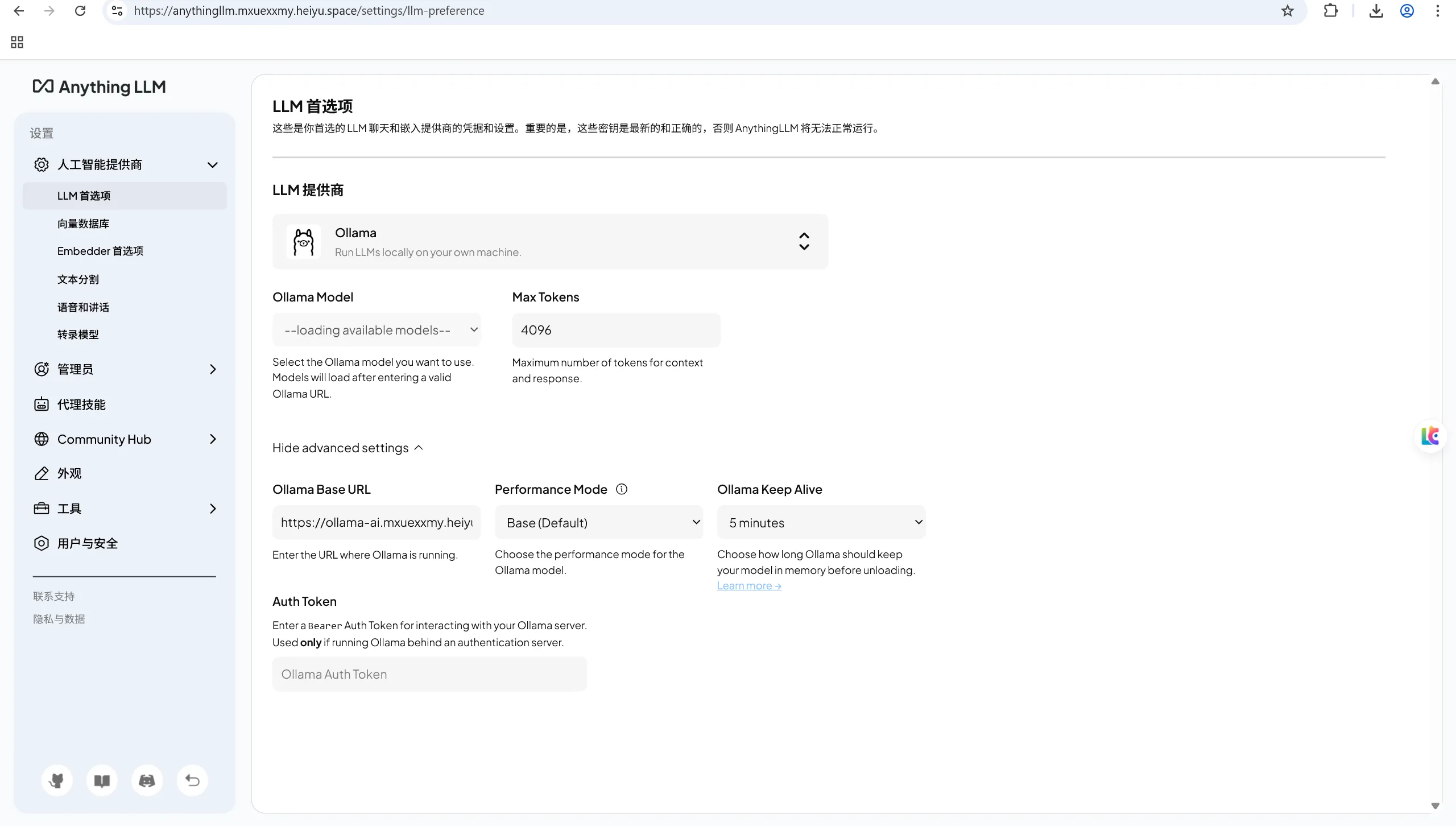Viewport: 1456px width, 826px height.
Task: Bookmark this page with the star icon
Action: tap(1288, 11)
